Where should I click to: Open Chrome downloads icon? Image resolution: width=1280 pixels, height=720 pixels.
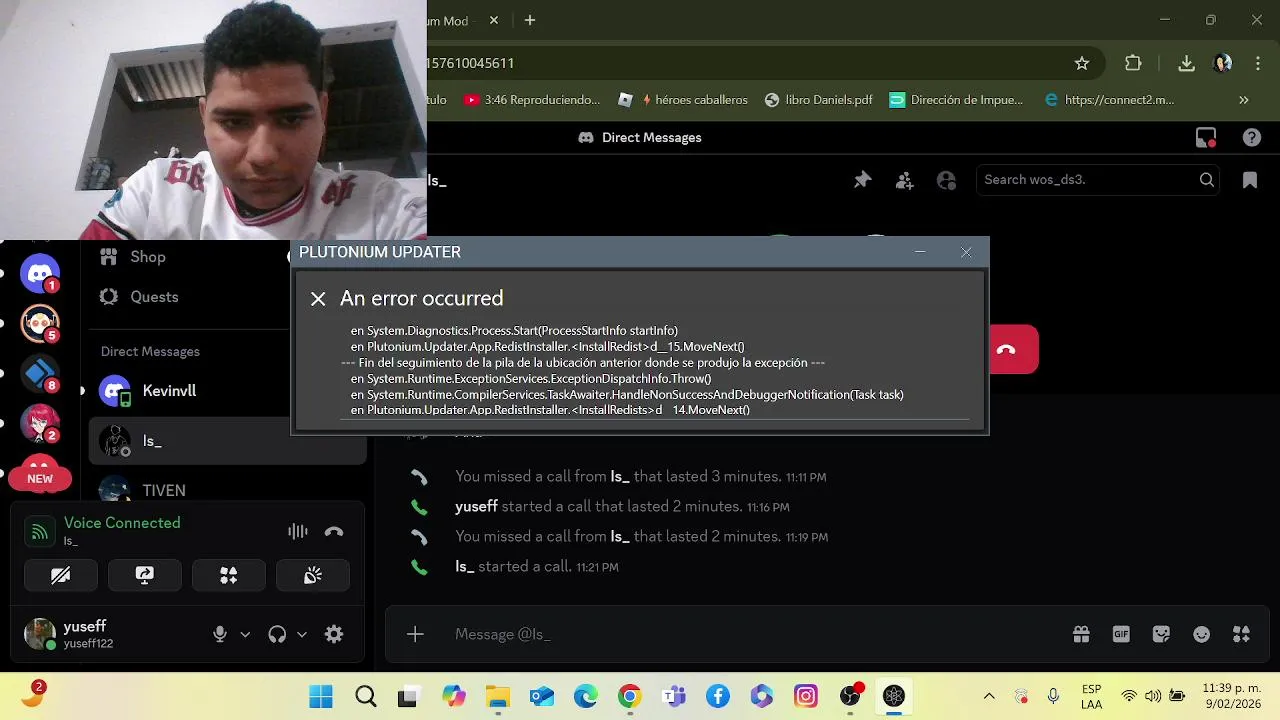click(1186, 63)
